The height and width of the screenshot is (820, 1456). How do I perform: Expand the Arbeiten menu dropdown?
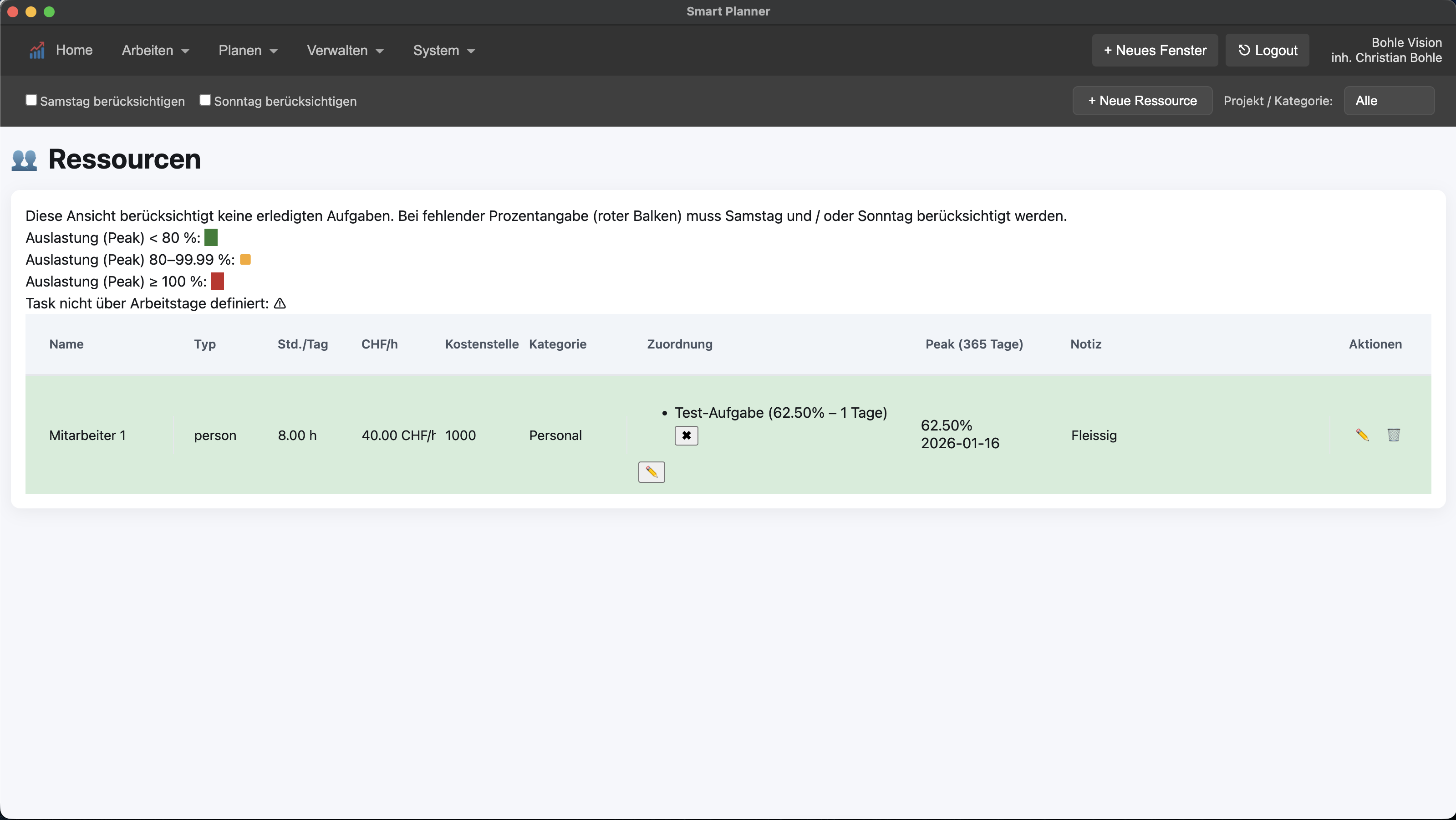pyautogui.click(x=155, y=50)
